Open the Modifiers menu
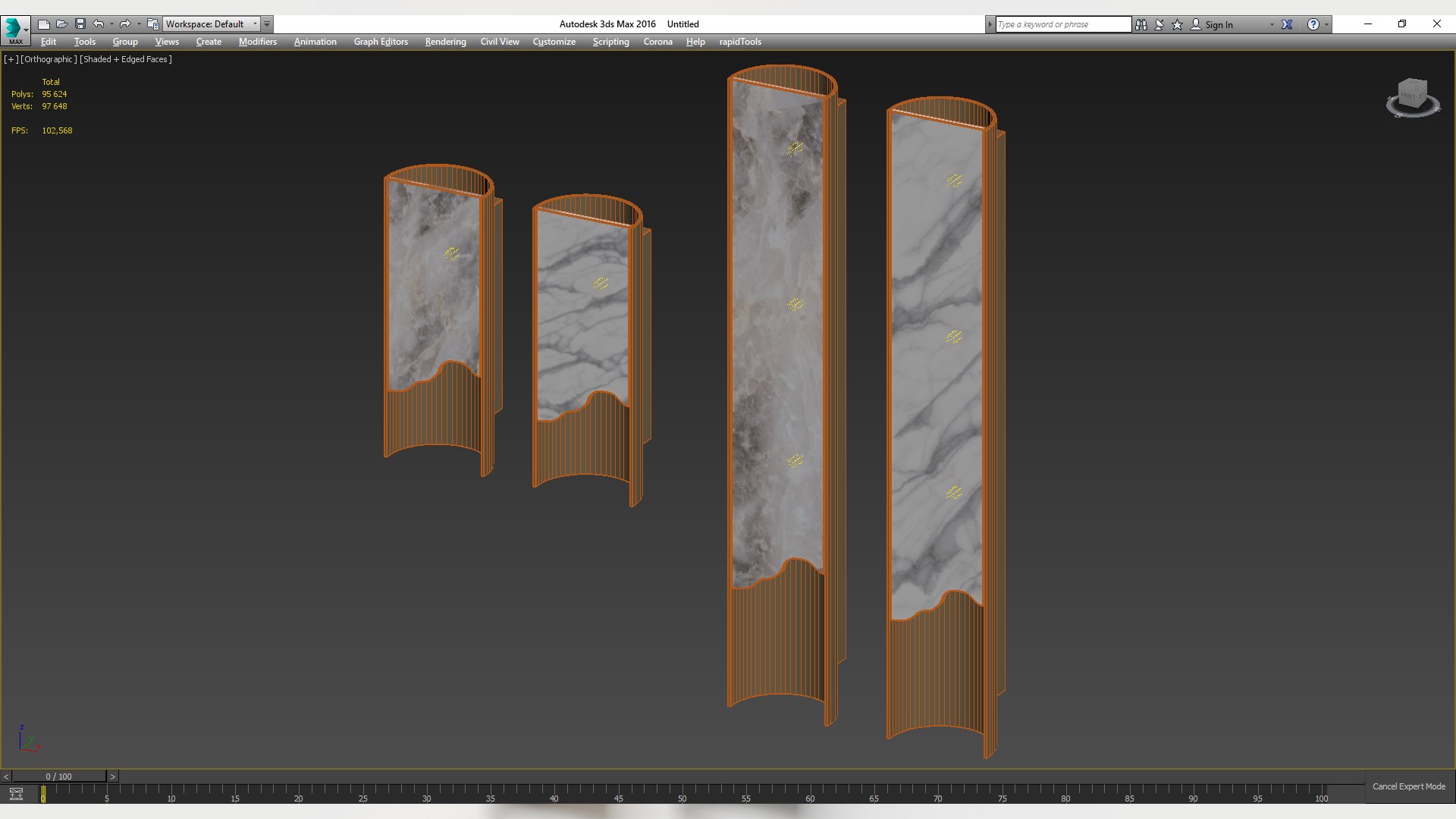The width and height of the screenshot is (1456, 819). click(x=257, y=42)
